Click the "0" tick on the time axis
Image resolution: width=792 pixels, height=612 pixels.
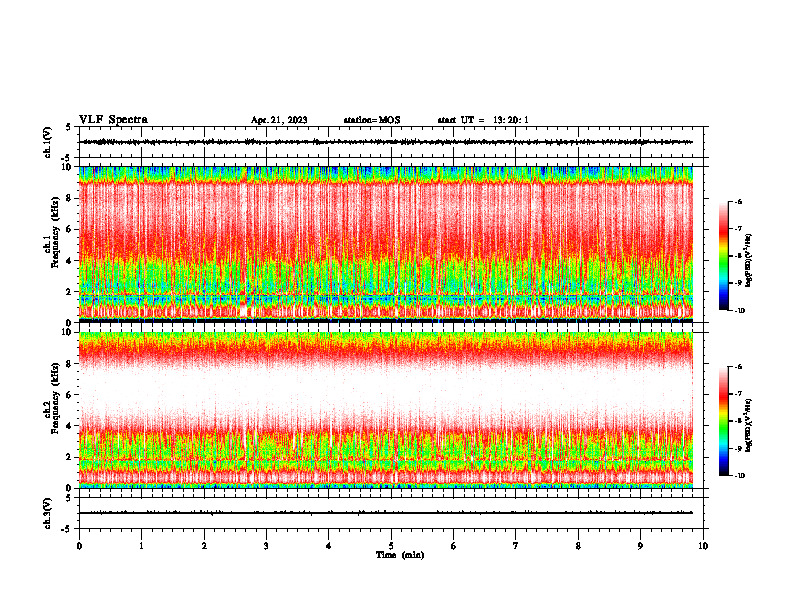click(79, 546)
